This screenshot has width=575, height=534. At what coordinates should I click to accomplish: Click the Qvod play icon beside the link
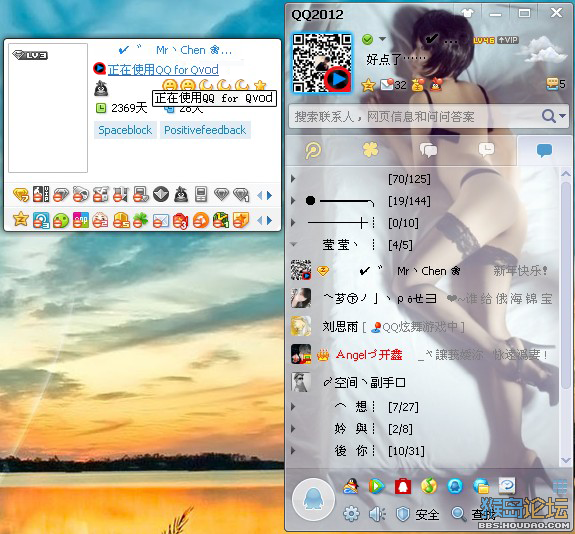pyautogui.click(x=99, y=69)
